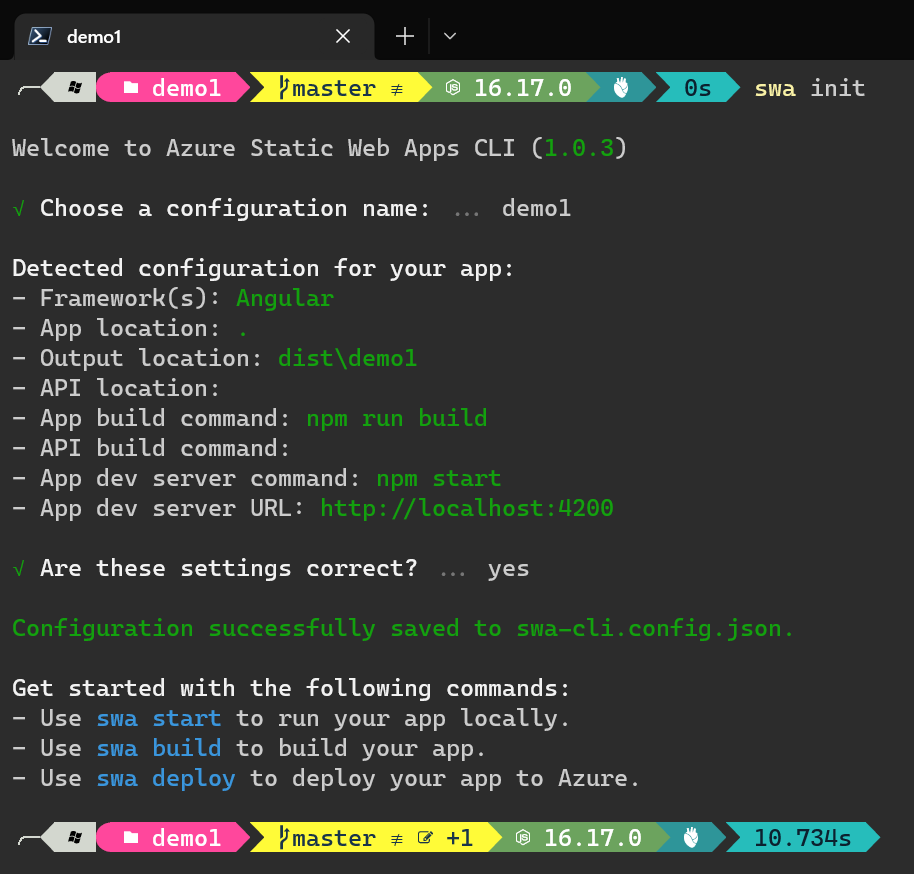Click the 'yes' answer to settings correct

tap(508, 568)
